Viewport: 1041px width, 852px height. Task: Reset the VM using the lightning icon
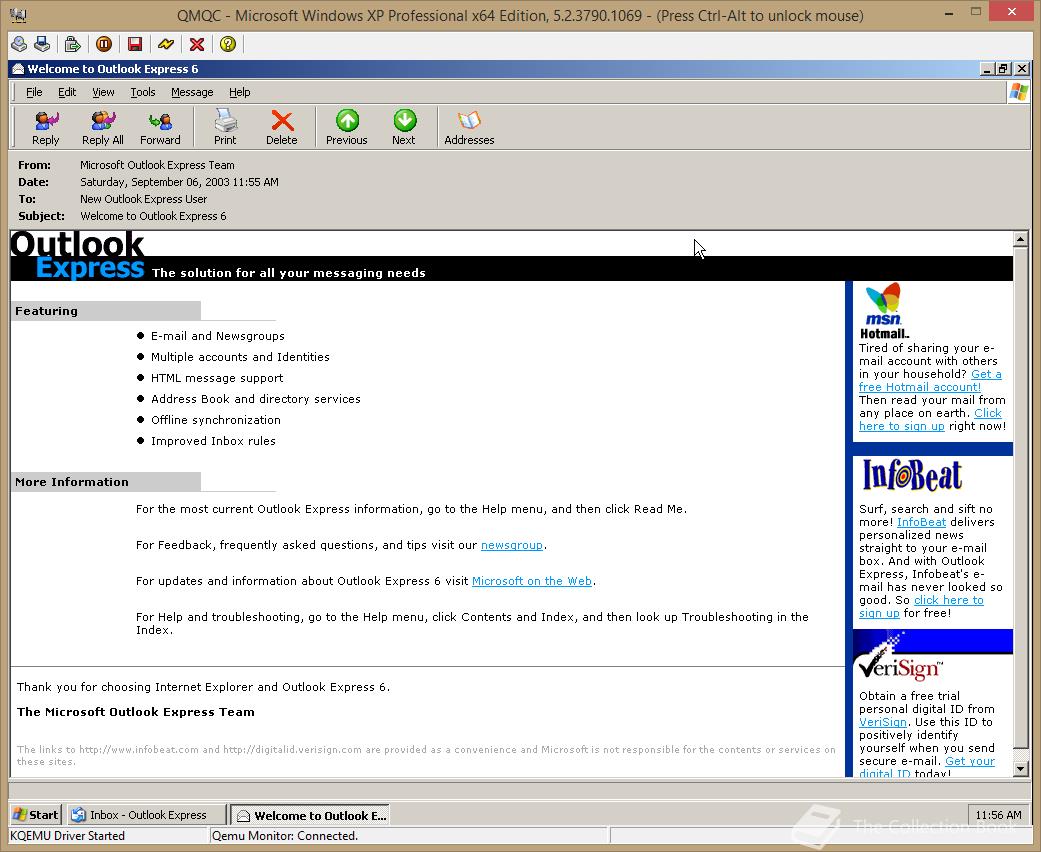(166, 44)
